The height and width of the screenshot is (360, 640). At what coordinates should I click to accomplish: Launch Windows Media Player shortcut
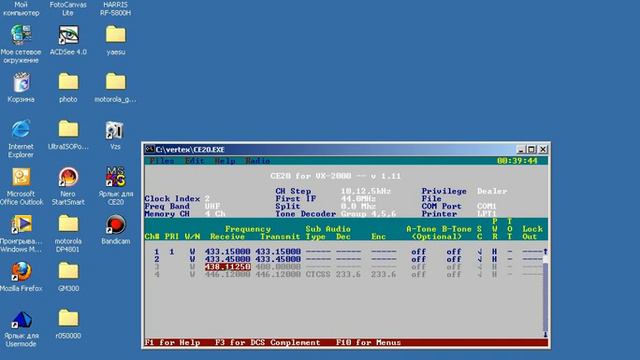[x=21, y=233]
